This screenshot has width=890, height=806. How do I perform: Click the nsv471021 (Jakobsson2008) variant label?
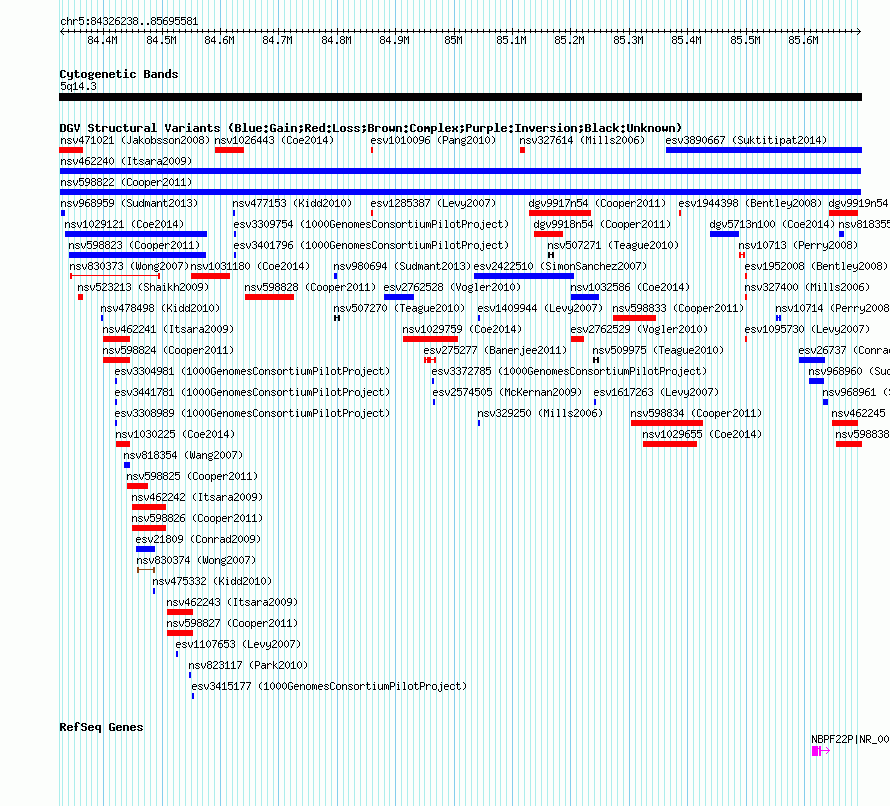[135, 140]
